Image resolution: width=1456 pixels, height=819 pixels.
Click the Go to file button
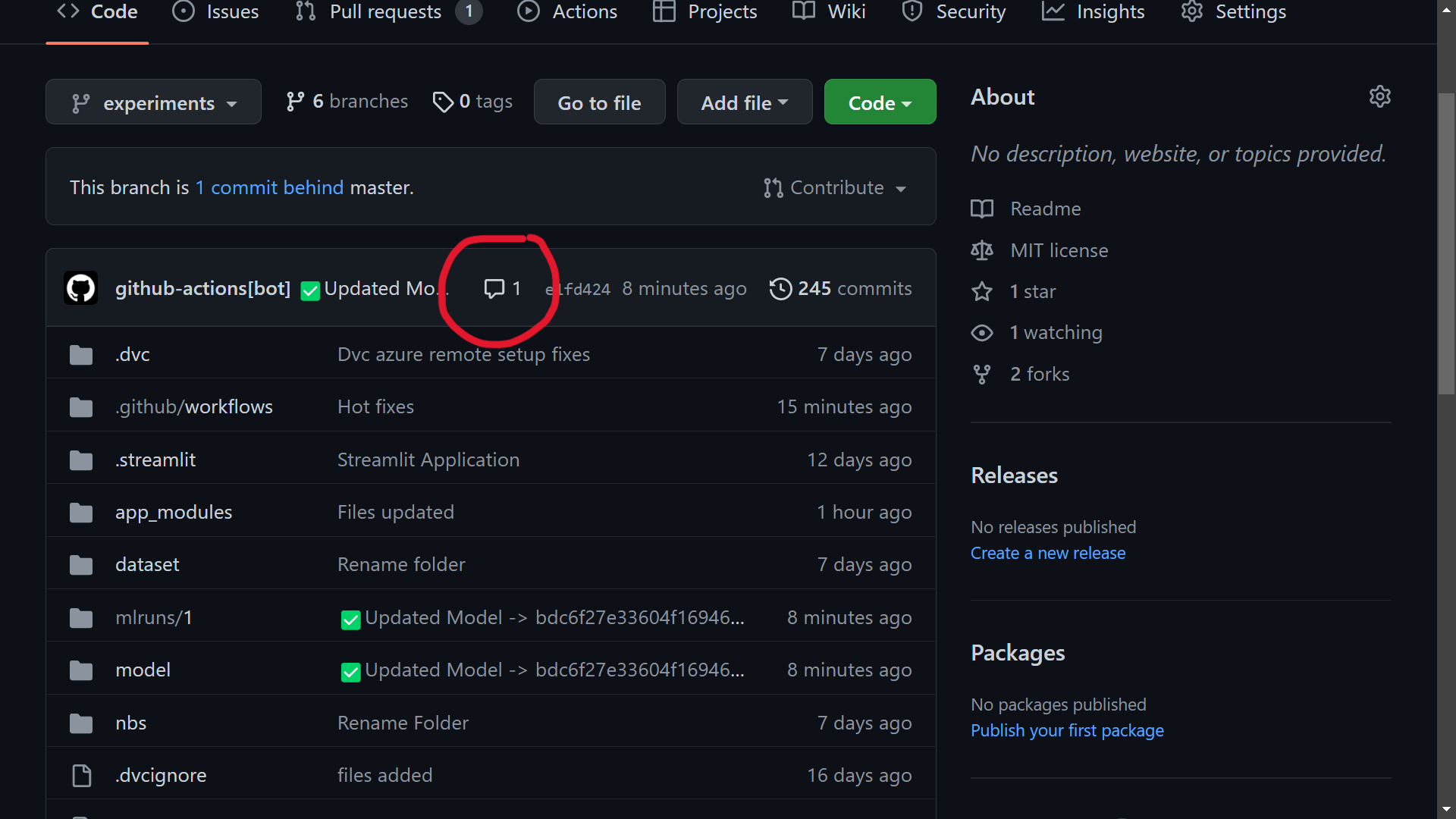click(x=599, y=102)
